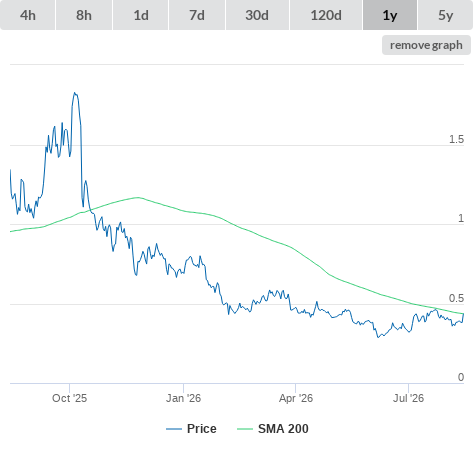474x455 pixels.
Task: Select the 4h time range tab
Action: pos(28,15)
